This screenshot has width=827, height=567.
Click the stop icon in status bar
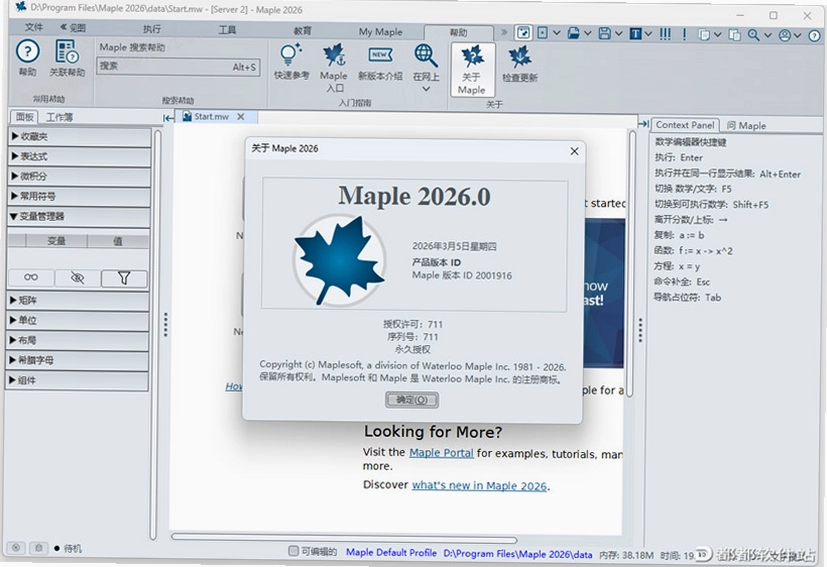point(16,547)
